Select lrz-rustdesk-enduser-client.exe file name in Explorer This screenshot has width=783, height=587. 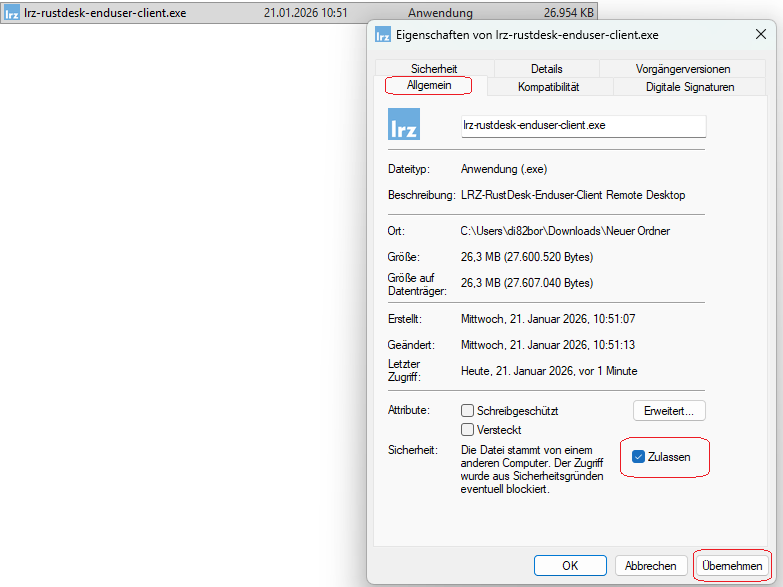106,13
